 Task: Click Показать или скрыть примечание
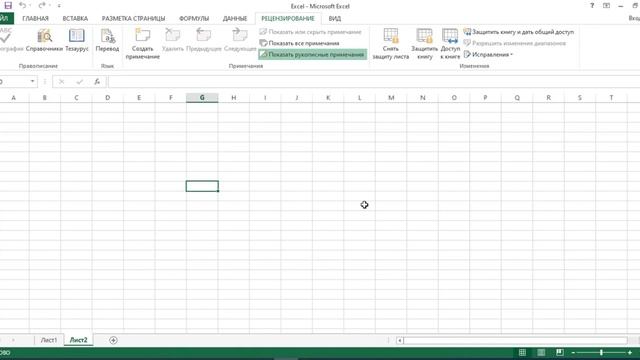coord(311,32)
